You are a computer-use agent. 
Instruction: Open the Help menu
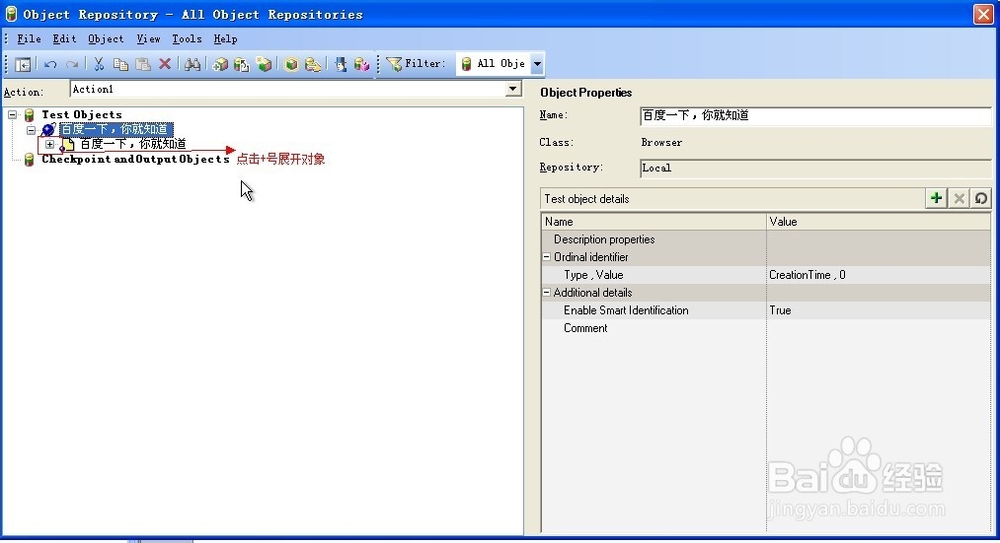(x=225, y=39)
